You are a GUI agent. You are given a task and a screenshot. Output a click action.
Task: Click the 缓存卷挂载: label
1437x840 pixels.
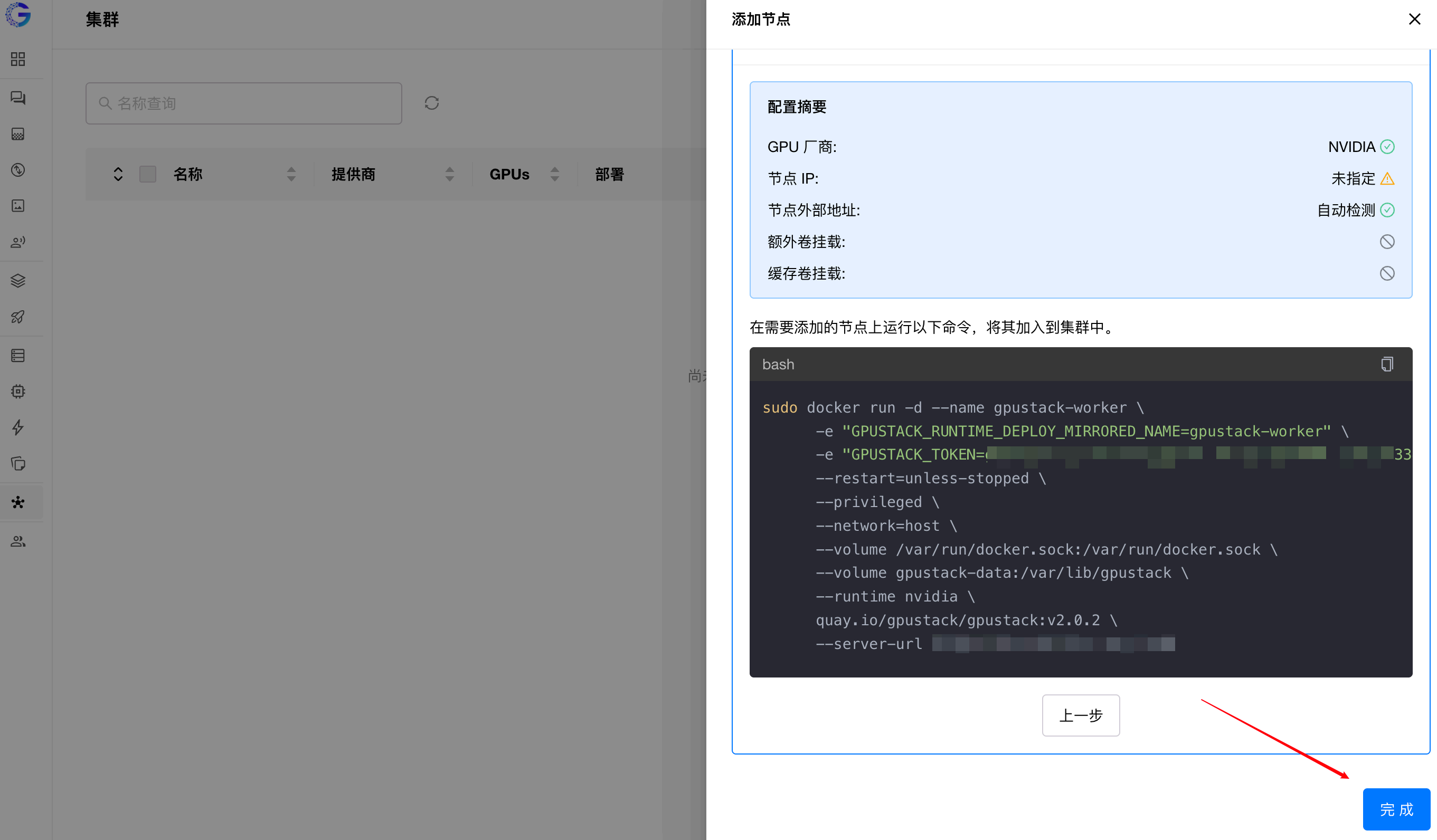pyautogui.click(x=806, y=273)
